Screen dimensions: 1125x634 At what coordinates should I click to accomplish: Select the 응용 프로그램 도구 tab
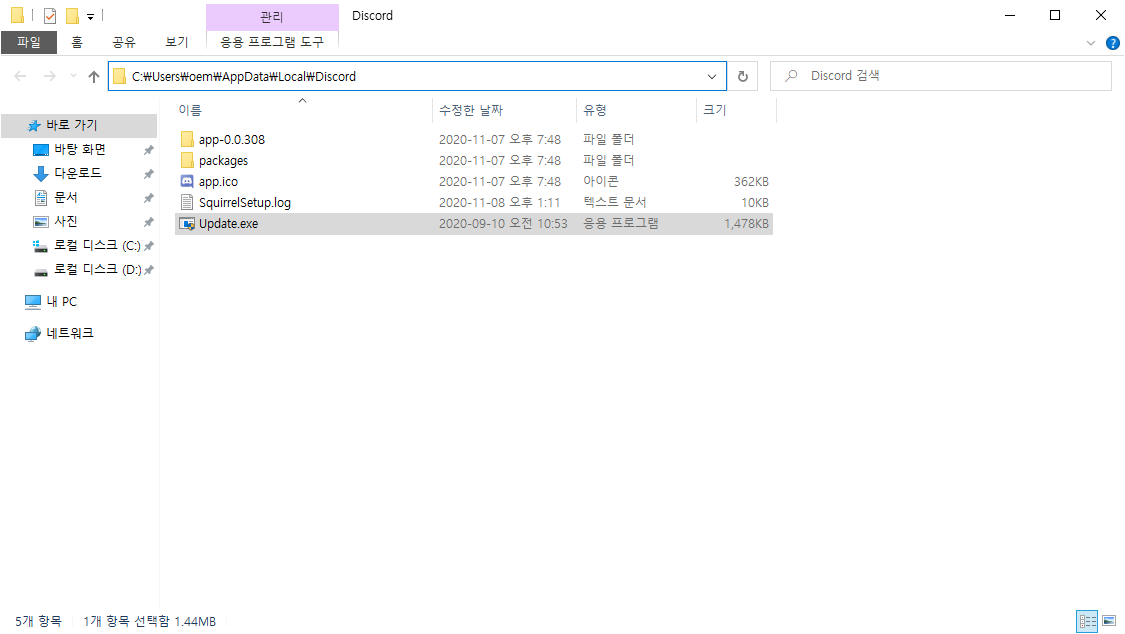coord(272,42)
